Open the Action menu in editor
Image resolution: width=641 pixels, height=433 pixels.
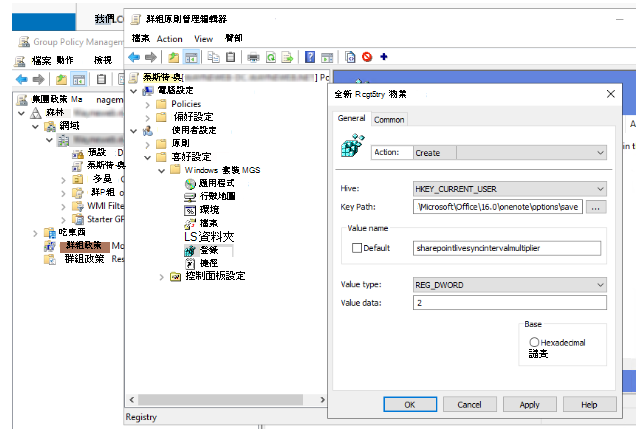[x=169, y=39]
